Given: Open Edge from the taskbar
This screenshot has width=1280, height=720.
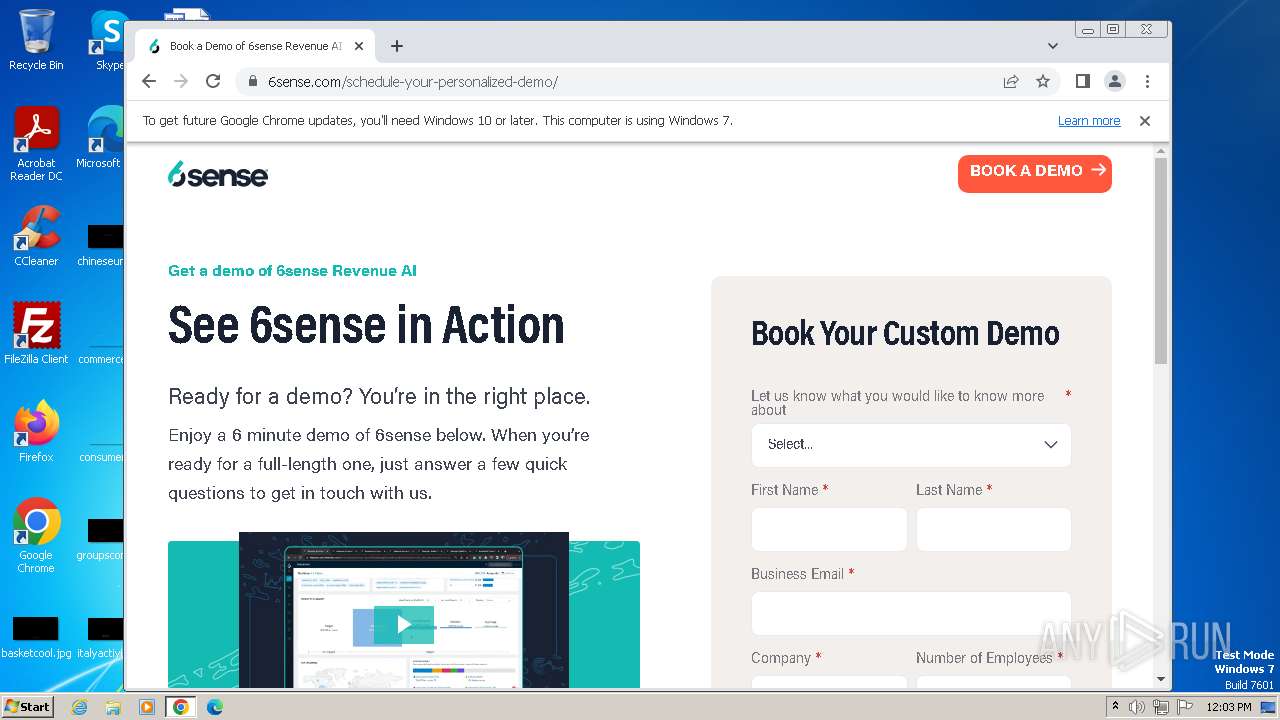Looking at the screenshot, I should pos(214,707).
